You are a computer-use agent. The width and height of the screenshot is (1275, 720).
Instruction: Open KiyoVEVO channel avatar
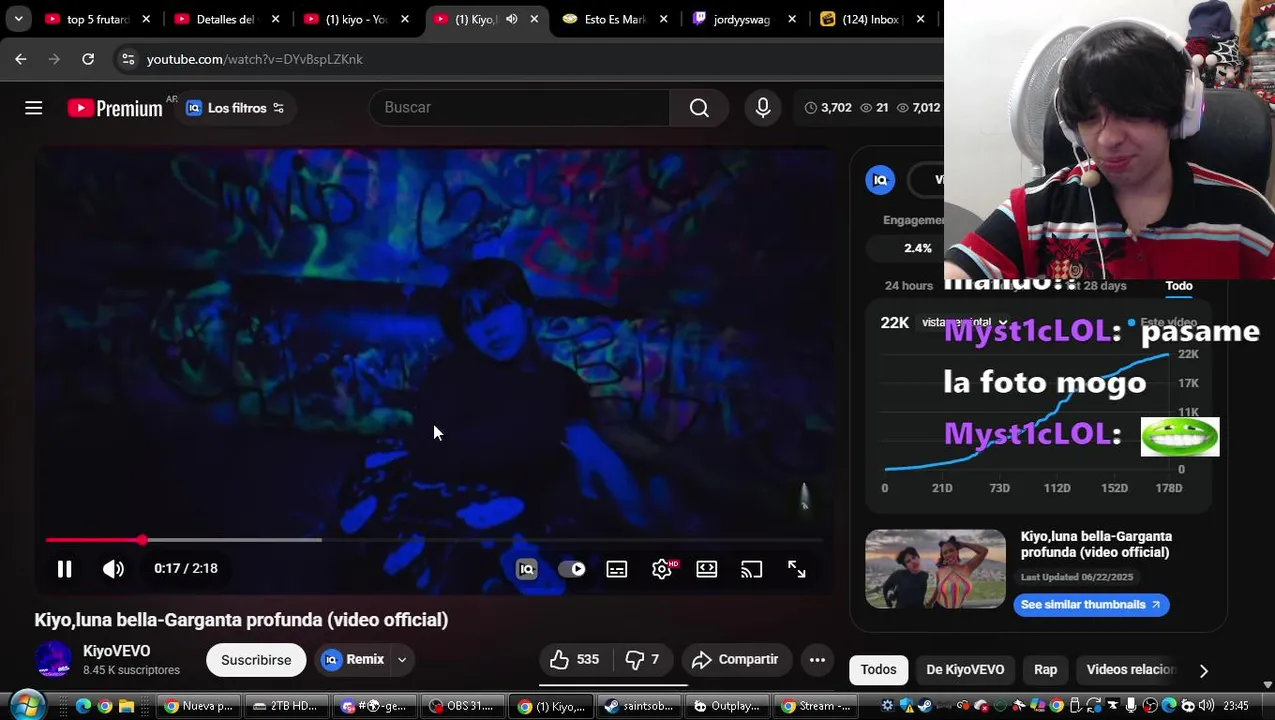[54, 660]
